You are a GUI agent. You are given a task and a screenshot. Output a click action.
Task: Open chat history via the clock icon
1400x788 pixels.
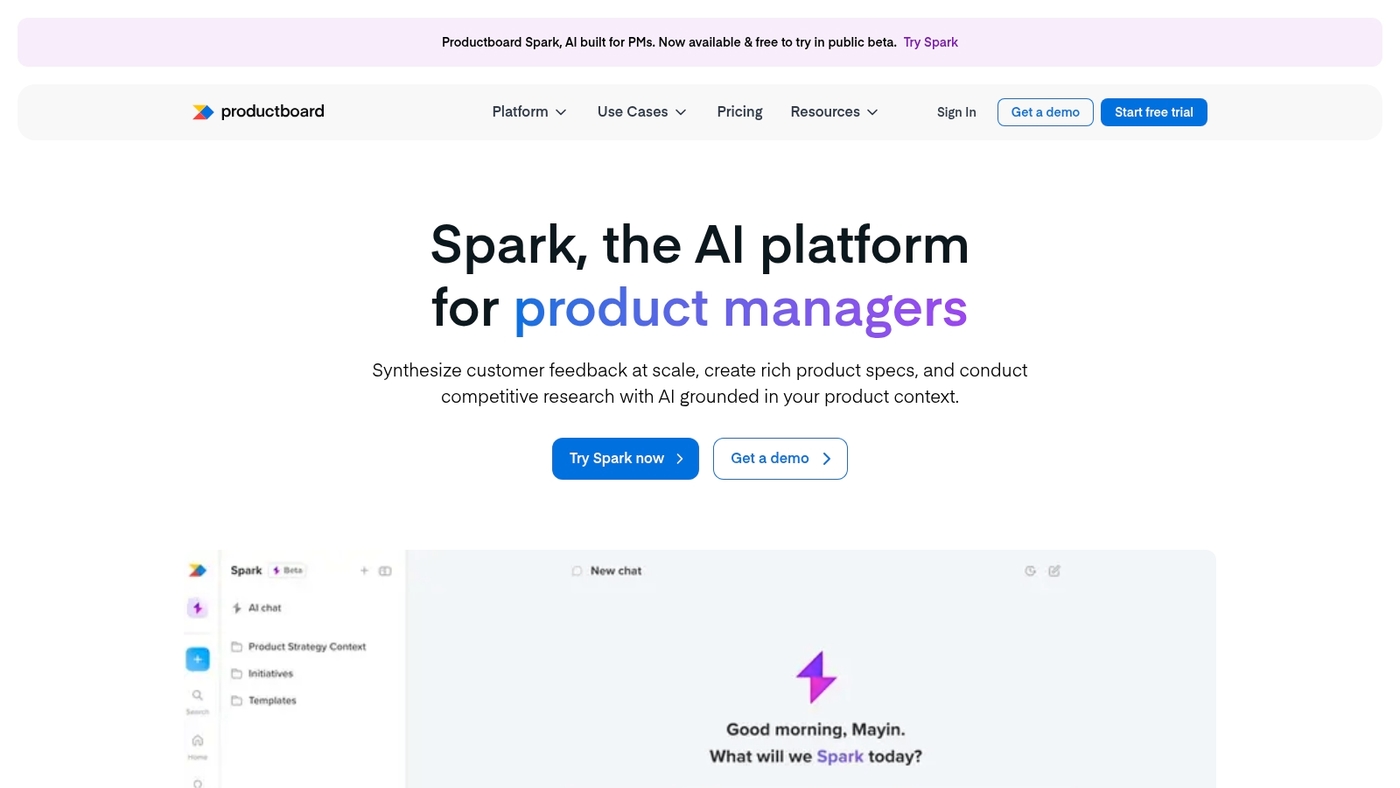pos(1030,570)
